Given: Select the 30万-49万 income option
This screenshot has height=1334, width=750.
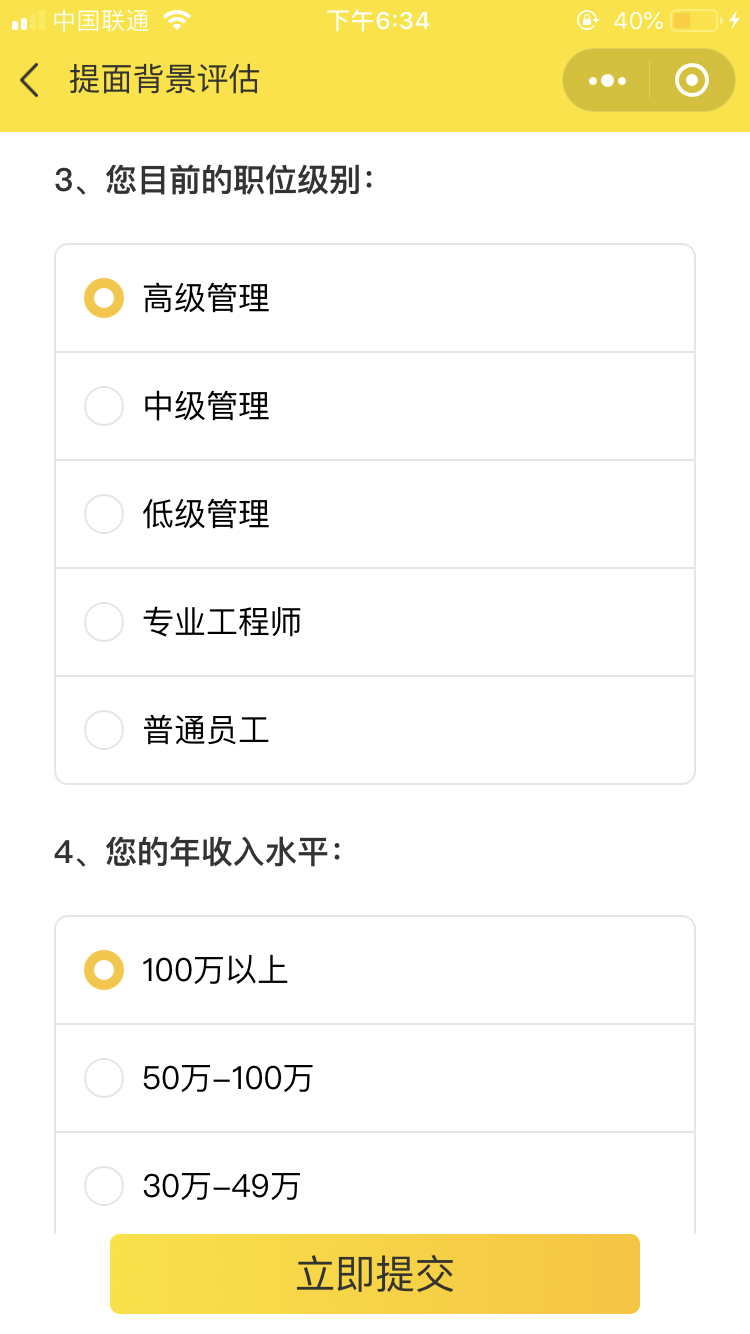Looking at the screenshot, I should tap(104, 1186).
